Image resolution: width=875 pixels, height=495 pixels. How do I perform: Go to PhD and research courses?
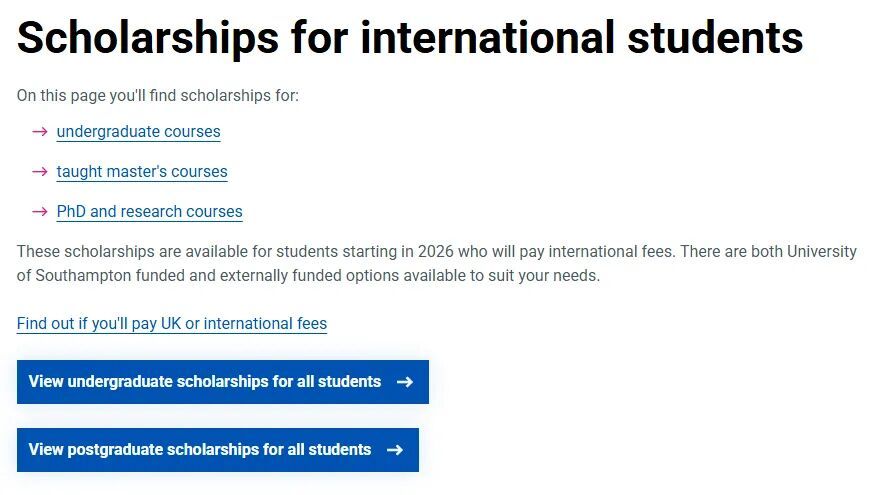click(149, 212)
